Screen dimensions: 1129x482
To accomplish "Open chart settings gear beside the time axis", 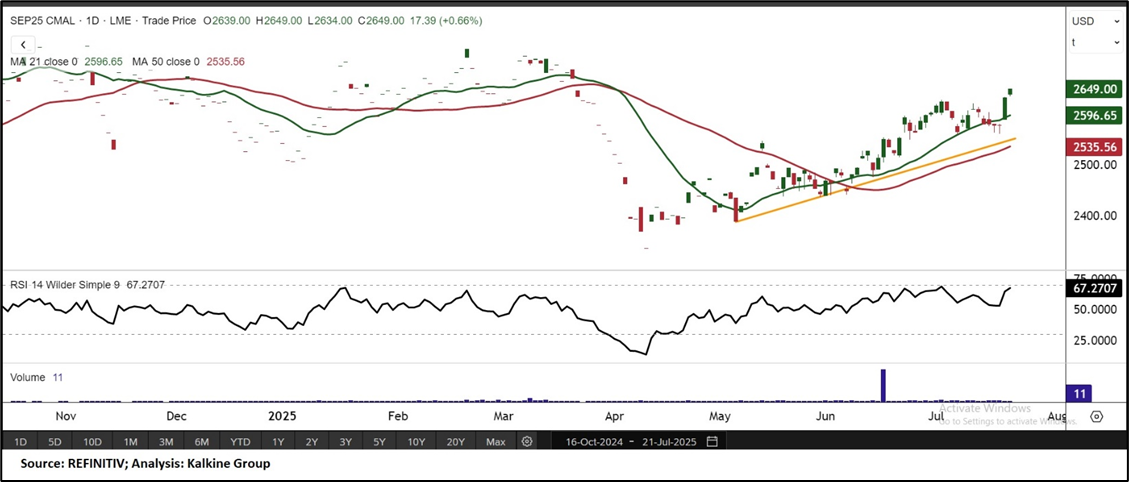I will click(1097, 416).
